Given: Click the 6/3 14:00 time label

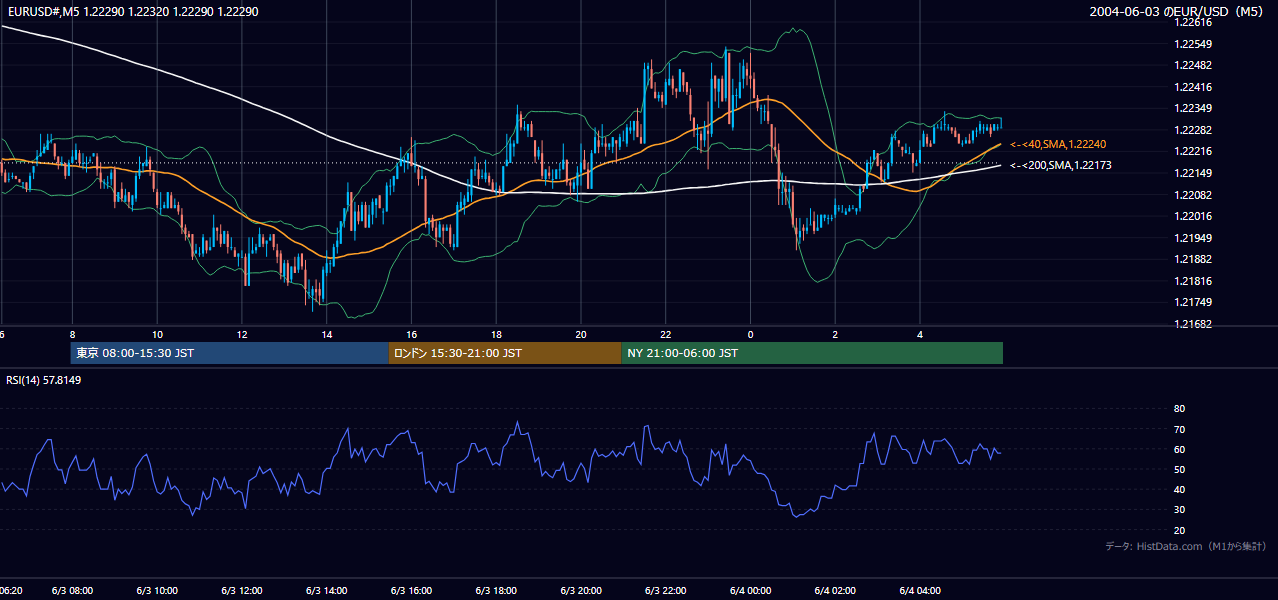Looking at the screenshot, I should pyautogui.click(x=327, y=591).
